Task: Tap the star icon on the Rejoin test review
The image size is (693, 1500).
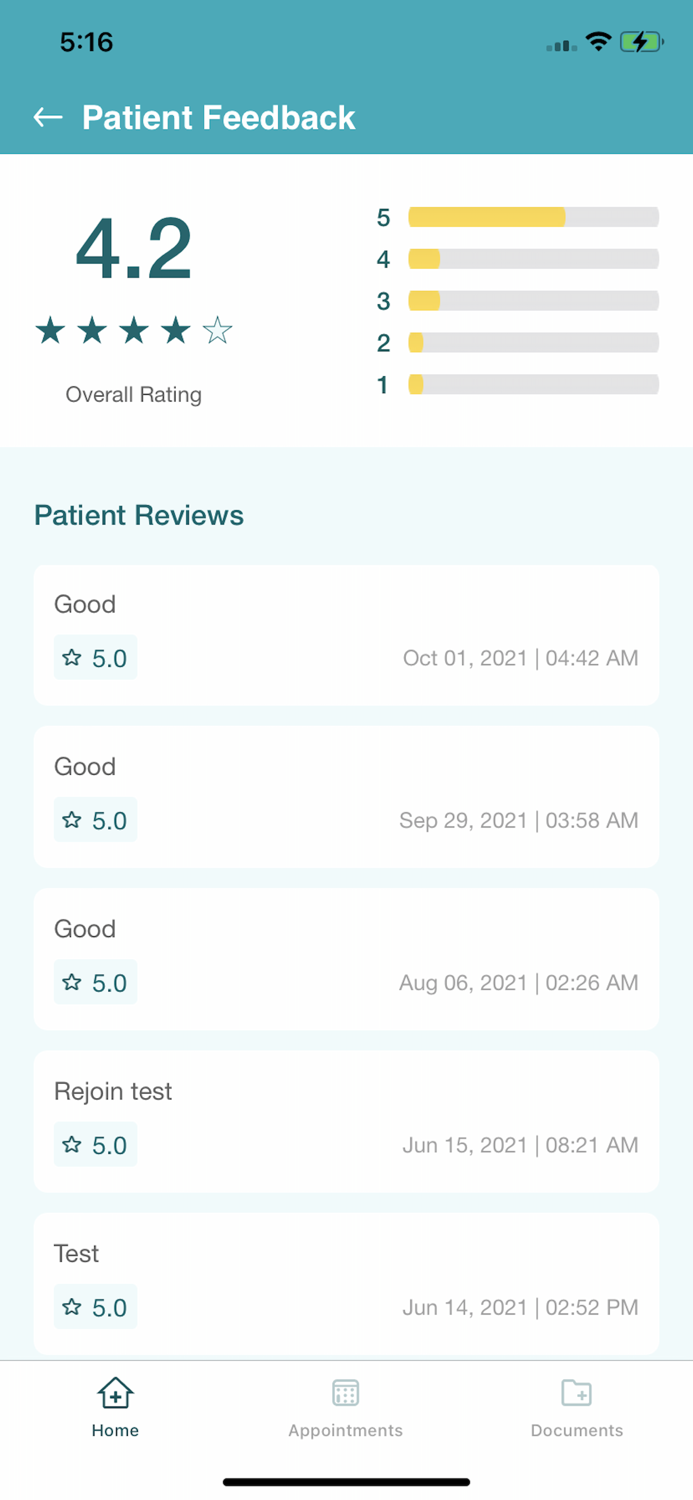Action: coord(70,1144)
